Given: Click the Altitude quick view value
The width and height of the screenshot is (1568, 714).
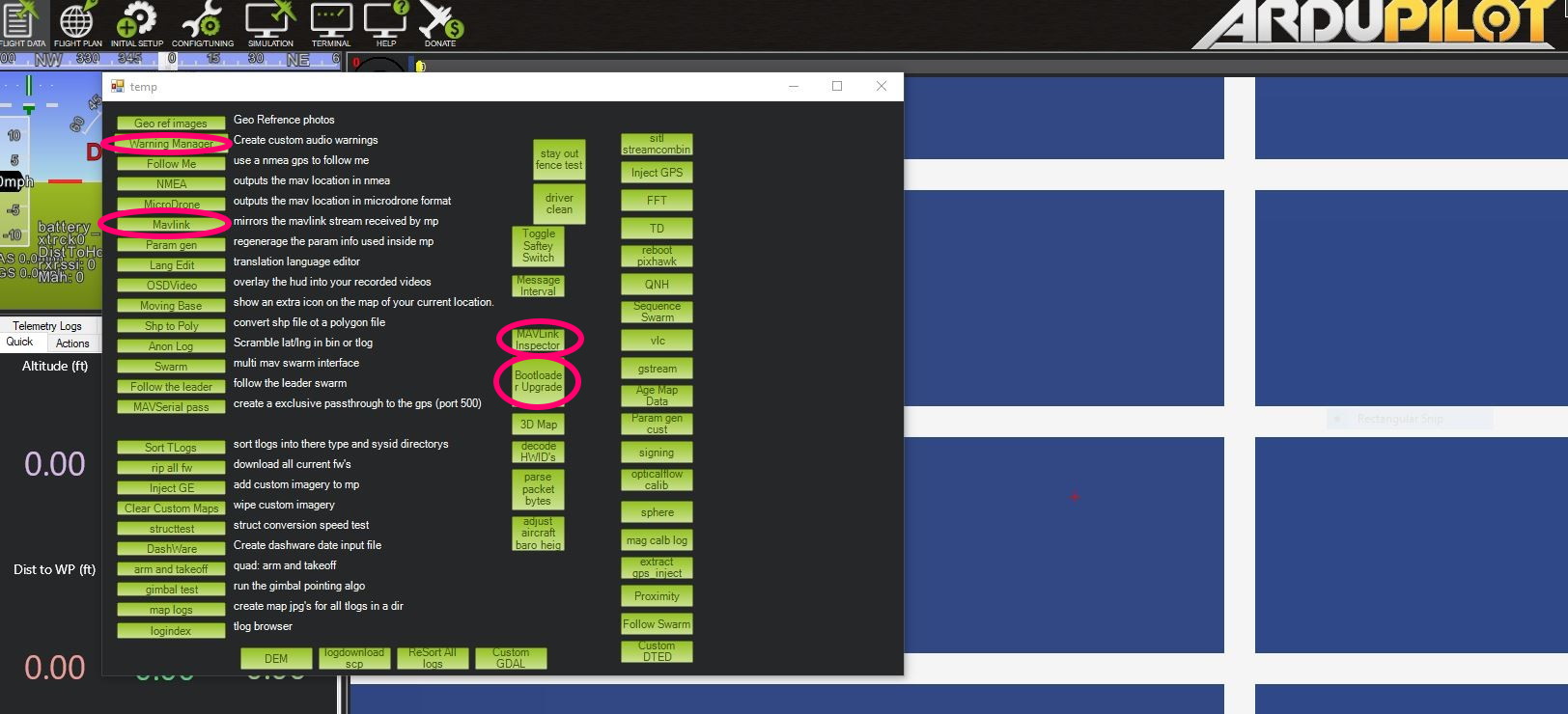Looking at the screenshot, I should click(x=54, y=464).
